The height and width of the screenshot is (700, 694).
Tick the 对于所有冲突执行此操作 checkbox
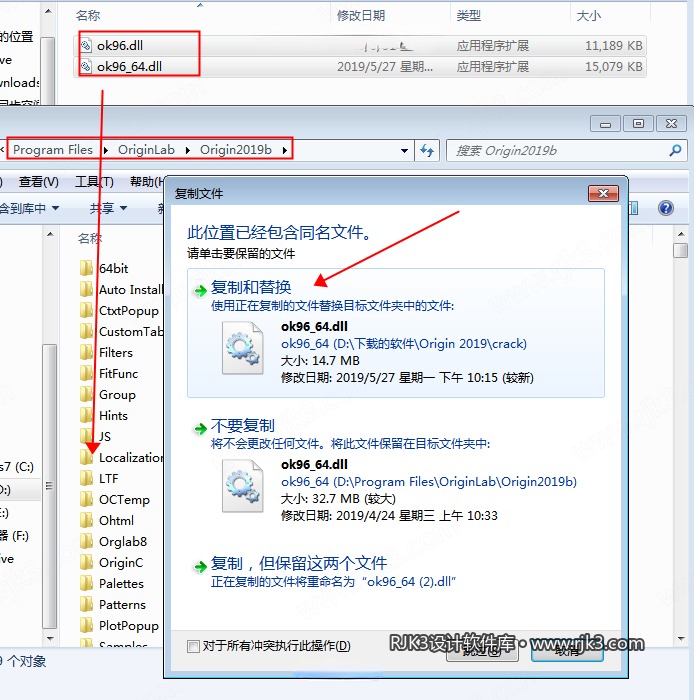193,646
